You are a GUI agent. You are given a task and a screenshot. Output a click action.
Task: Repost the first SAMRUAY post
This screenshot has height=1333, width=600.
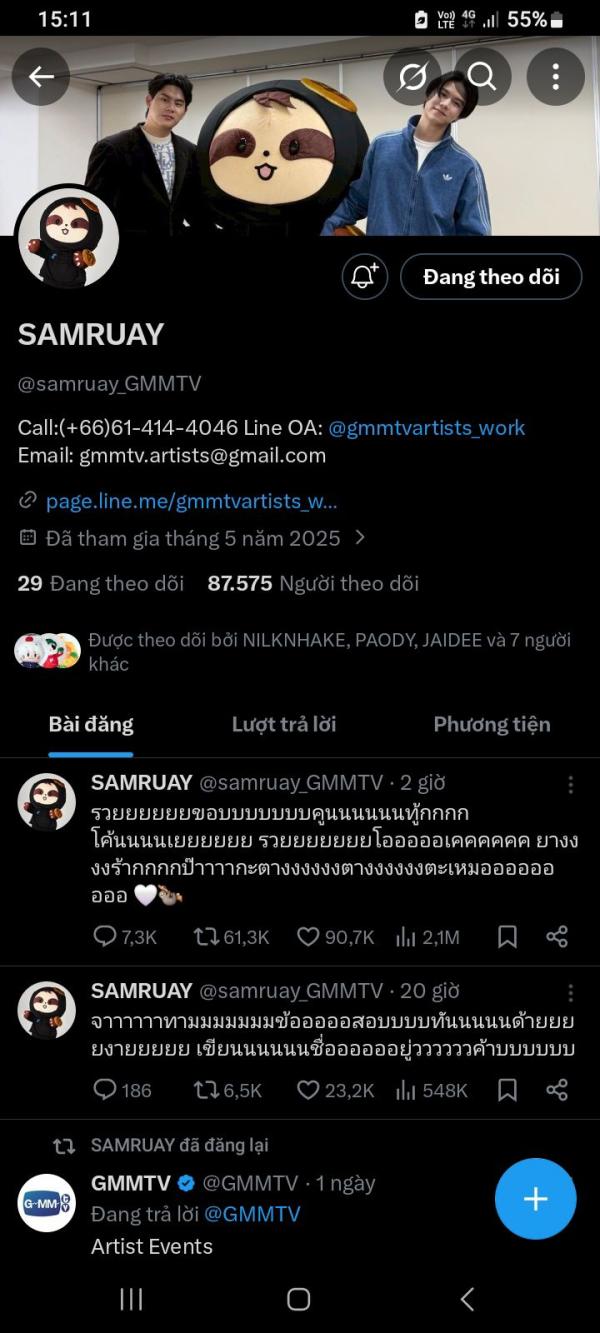pyautogui.click(x=206, y=937)
